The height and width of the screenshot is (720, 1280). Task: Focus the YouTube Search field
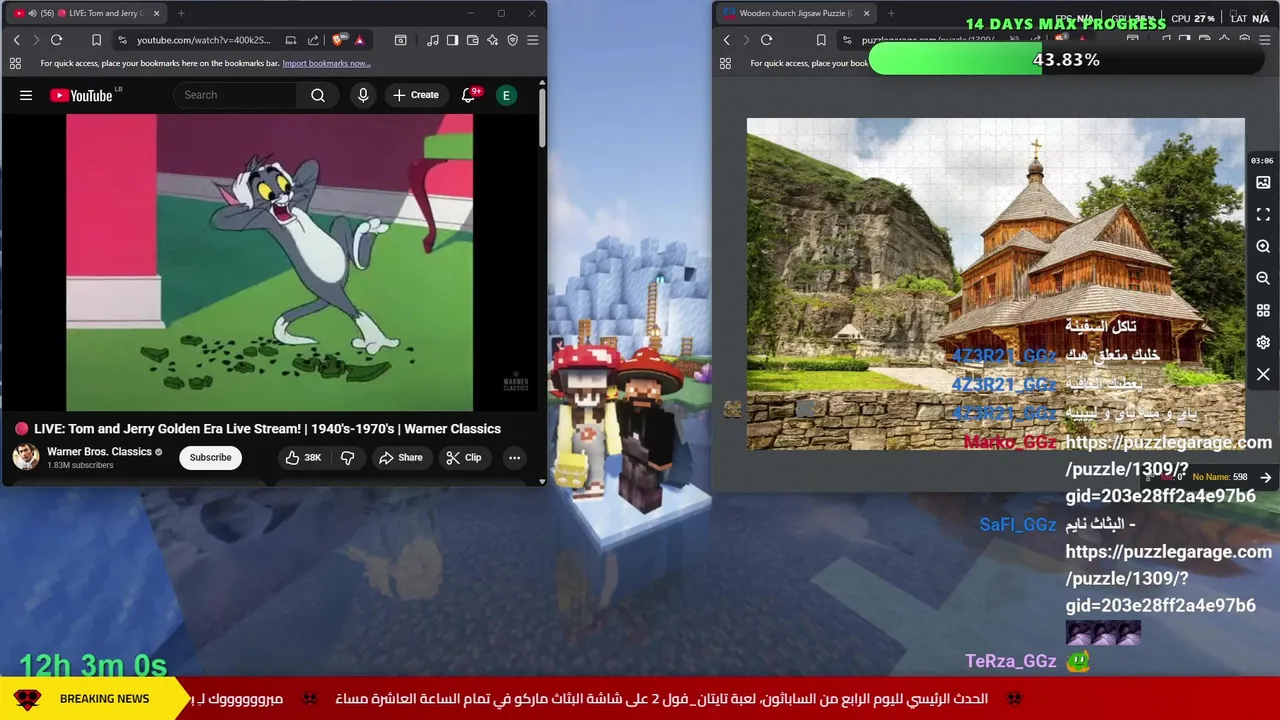pos(236,95)
